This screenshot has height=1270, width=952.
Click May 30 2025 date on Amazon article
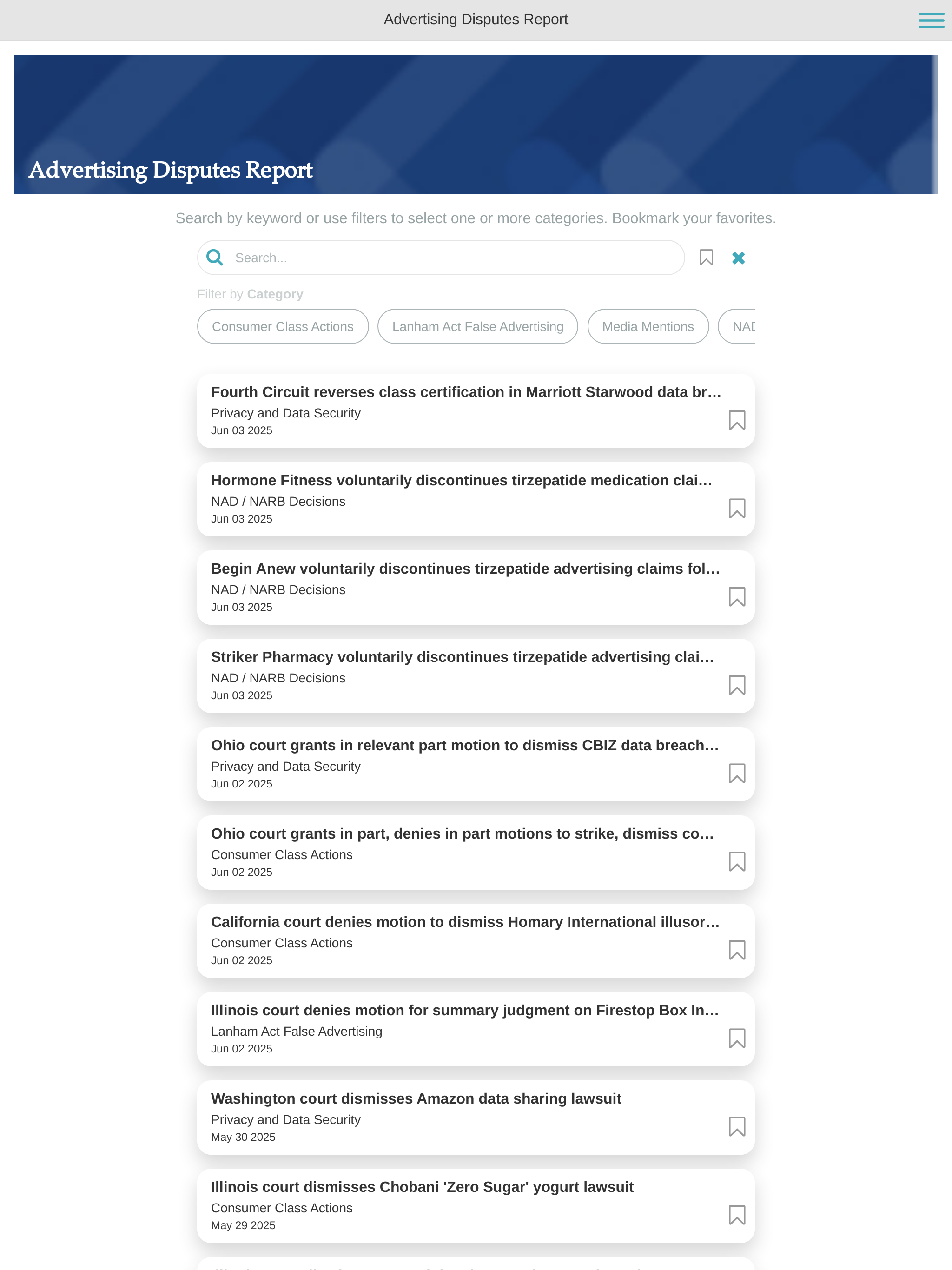pos(243,1138)
